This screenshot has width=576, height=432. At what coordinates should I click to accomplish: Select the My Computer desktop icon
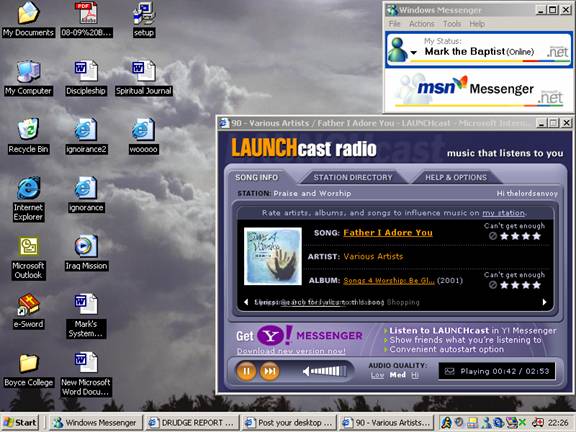coord(28,78)
